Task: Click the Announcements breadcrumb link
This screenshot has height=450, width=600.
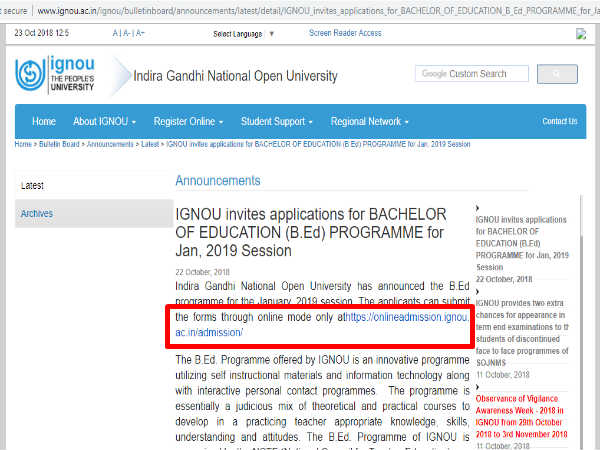Action: [x=110, y=144]
